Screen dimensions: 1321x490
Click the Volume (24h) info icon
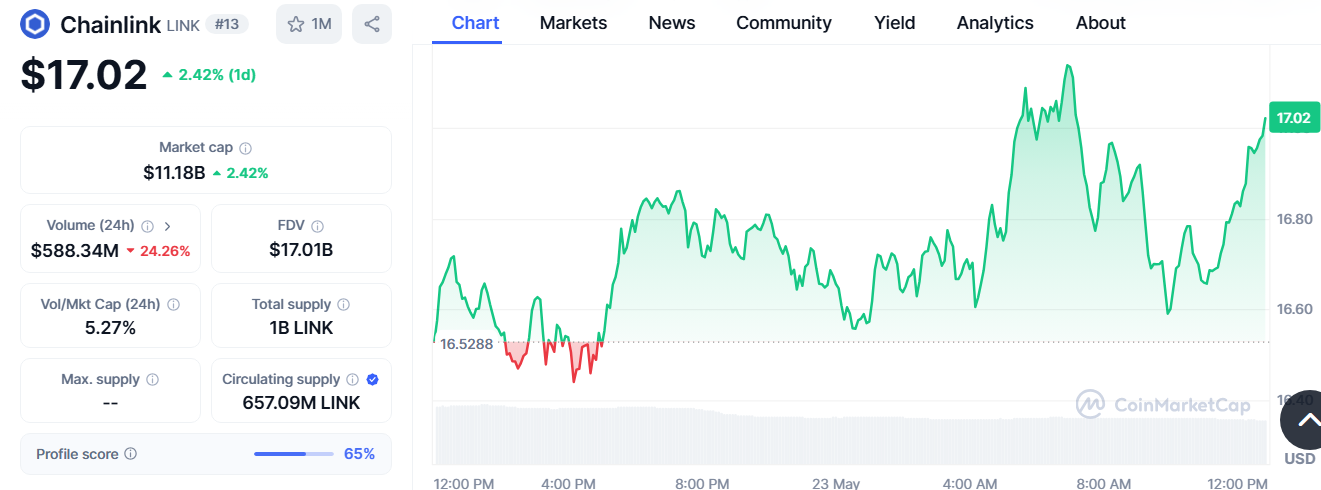tap(147, 226)
